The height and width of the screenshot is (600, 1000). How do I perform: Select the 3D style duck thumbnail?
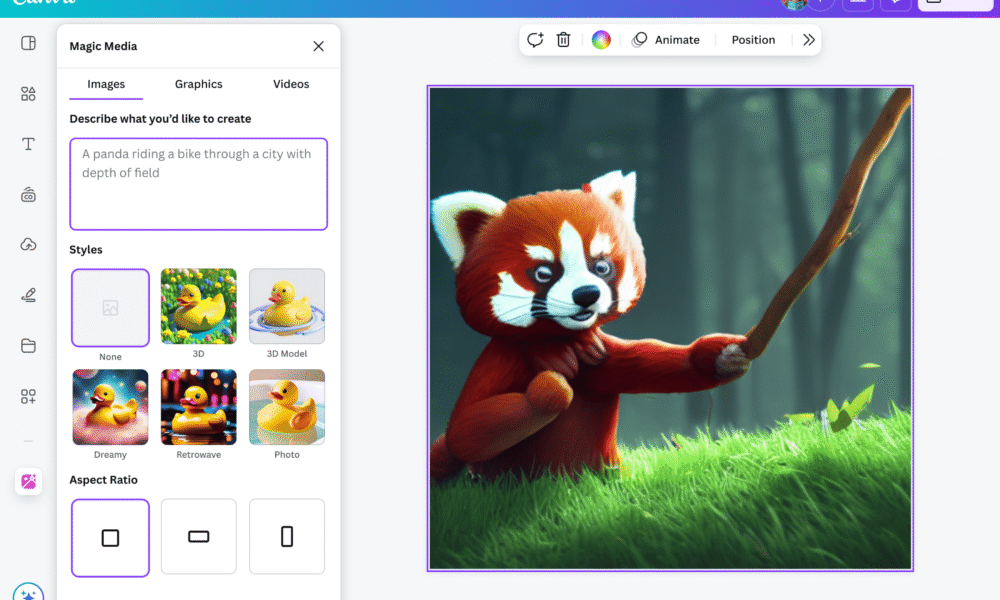[x=198, y=306]
